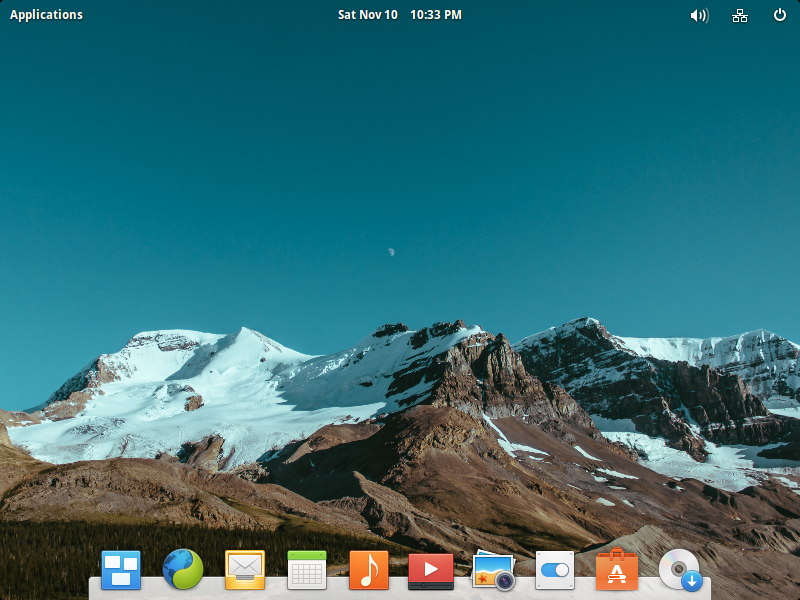800x600 pixels.
Task: Launch the web browser globe icon
Action: coord(183,569)
